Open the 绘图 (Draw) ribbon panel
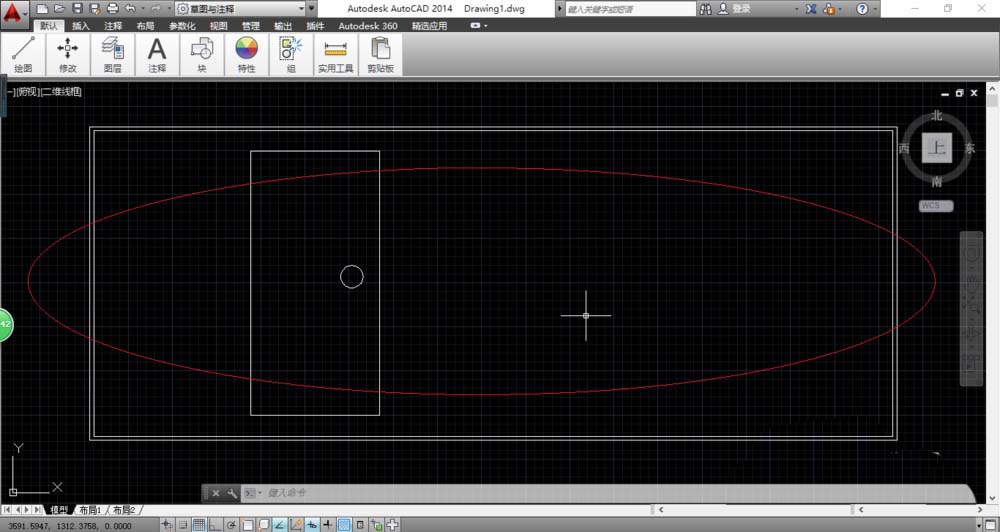Viewport: 1000px width, 532px height. [23, 55]
